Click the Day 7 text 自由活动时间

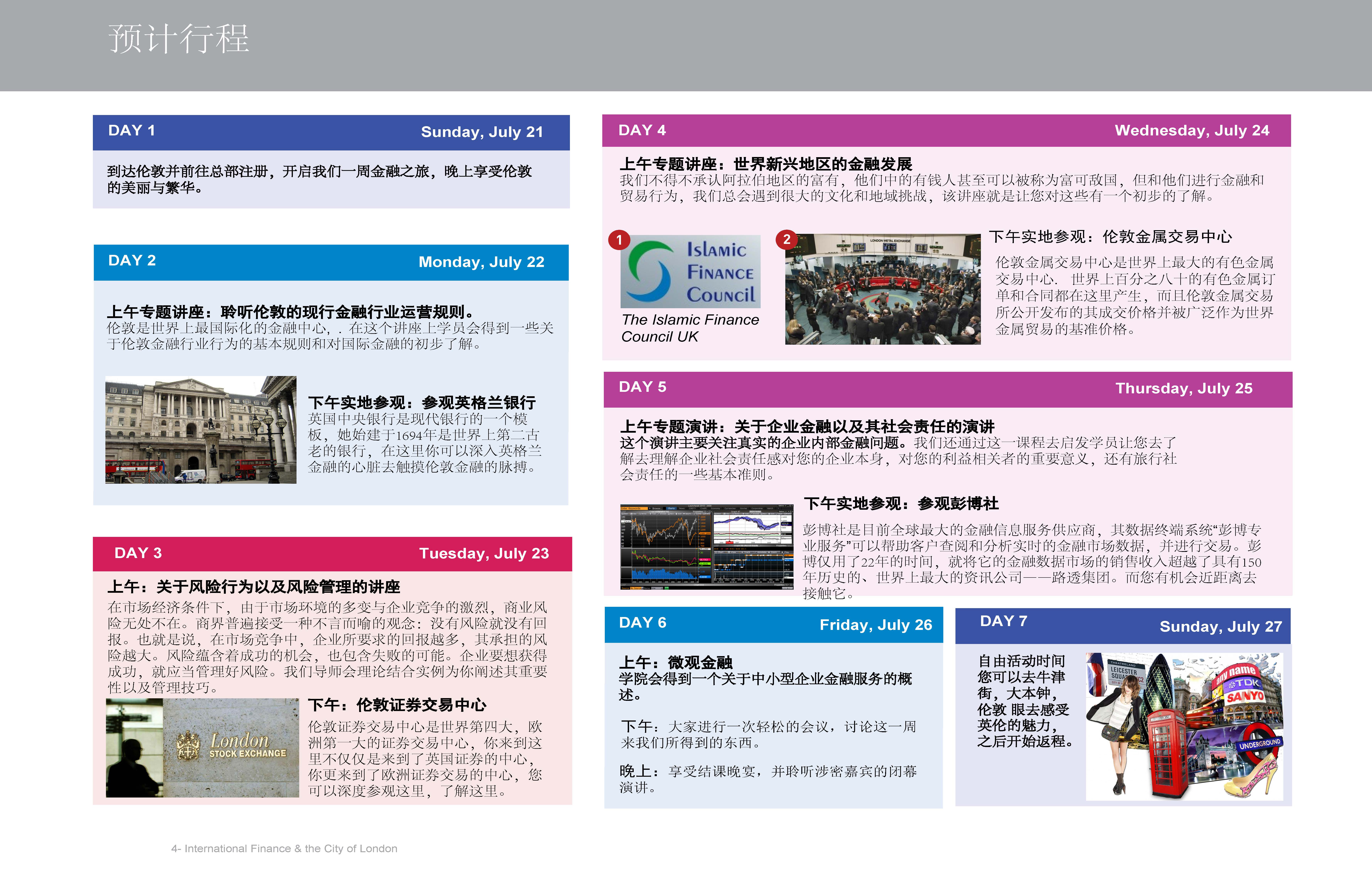tap(1021, 661)
